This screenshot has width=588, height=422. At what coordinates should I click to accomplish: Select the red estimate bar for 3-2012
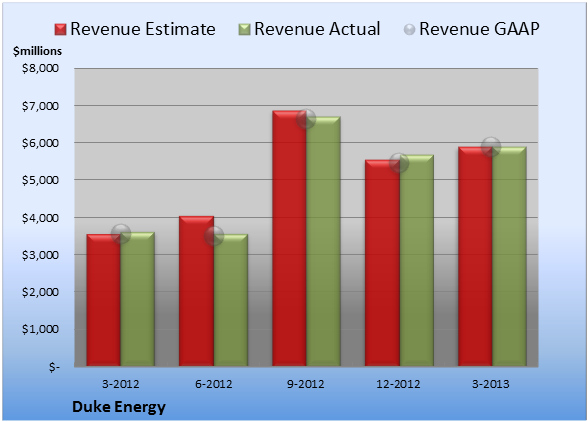pos(104,300)
